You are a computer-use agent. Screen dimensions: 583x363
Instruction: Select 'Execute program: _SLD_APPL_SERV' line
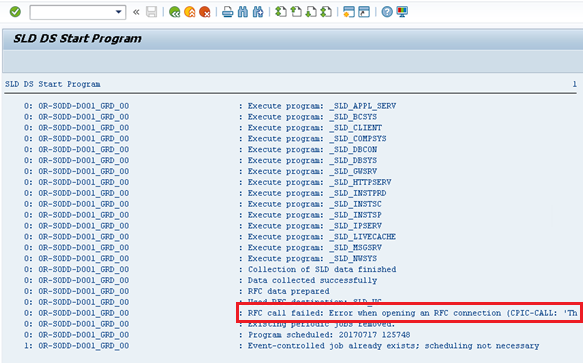coord(322,106)
